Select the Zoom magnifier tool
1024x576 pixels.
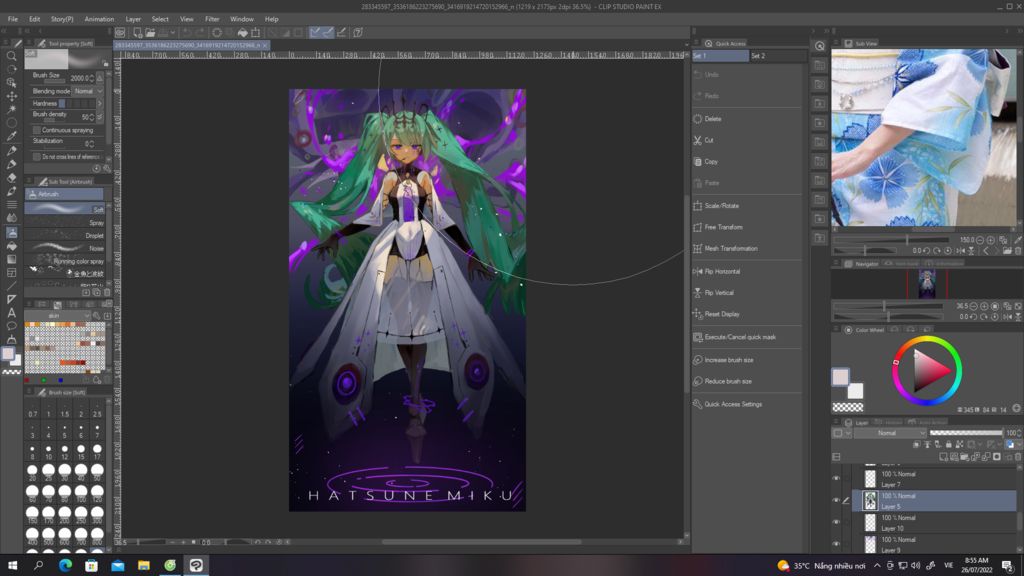point(11,56)
